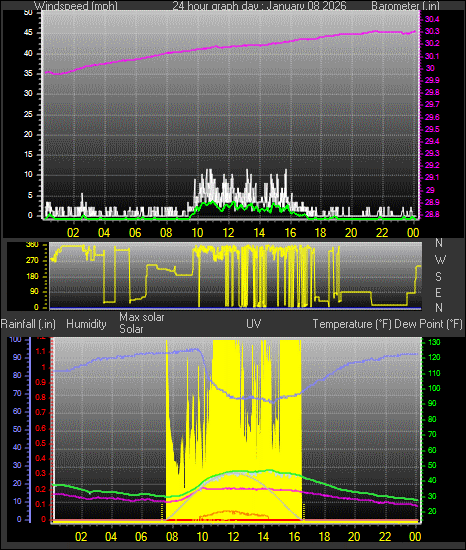This screenshot has height=550, width=466.
Task: Click the 45 windspeed axis value
Action: pos(28,33)
